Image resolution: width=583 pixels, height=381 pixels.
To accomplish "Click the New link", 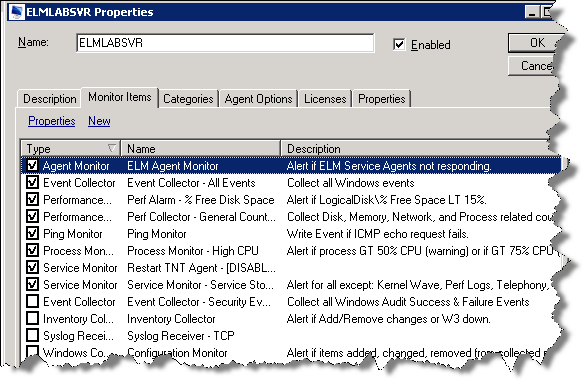I will 99,121.
